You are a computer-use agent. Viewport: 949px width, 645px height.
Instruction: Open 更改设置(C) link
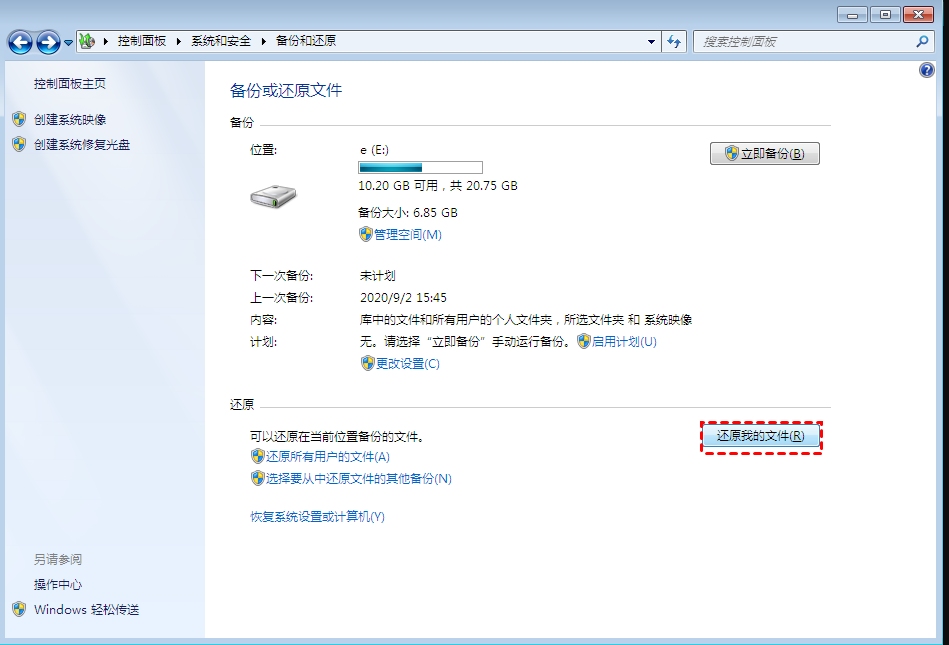pos(408,363)
